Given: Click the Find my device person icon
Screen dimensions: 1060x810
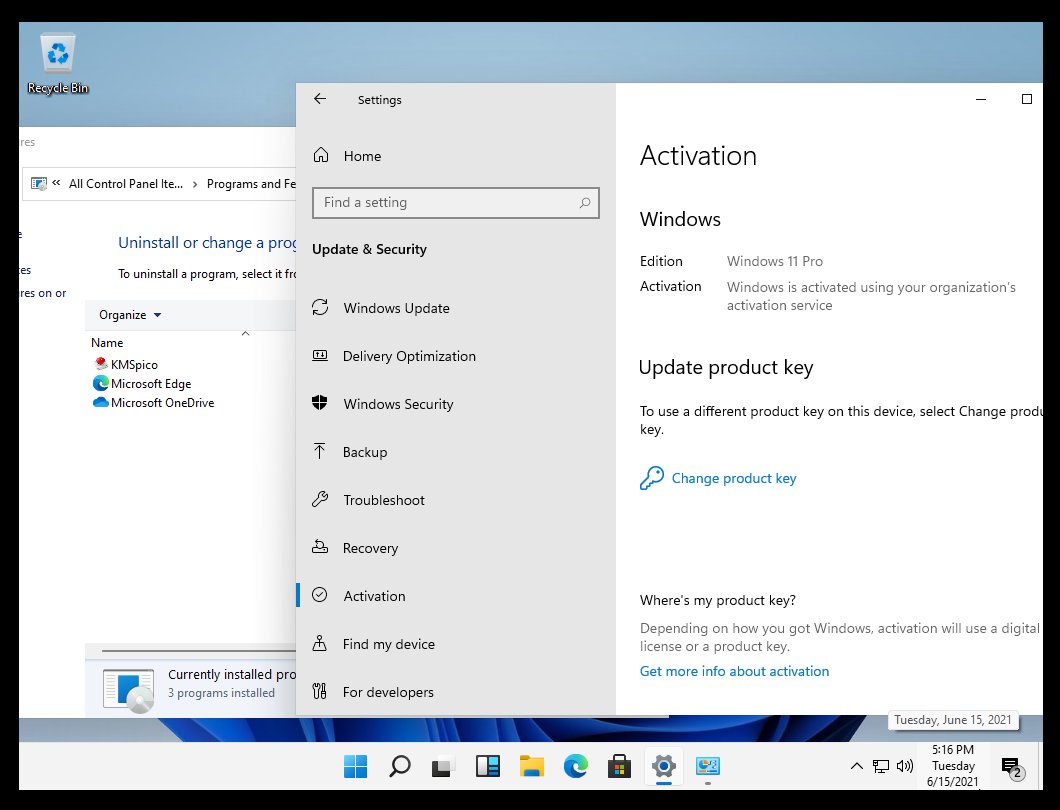Looking at the screenshot, I should (x=320, y=643).
